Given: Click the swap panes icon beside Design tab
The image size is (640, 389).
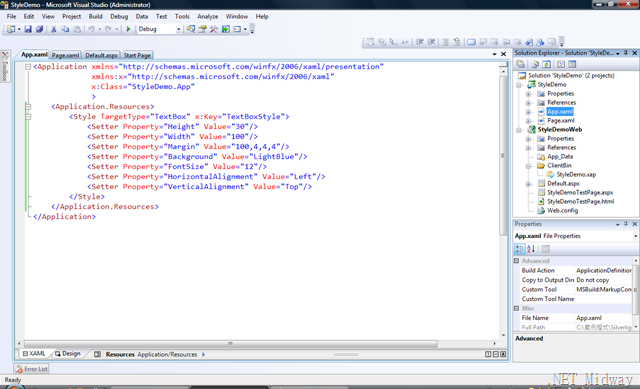Looking at the screenshot, I should 97,354.
